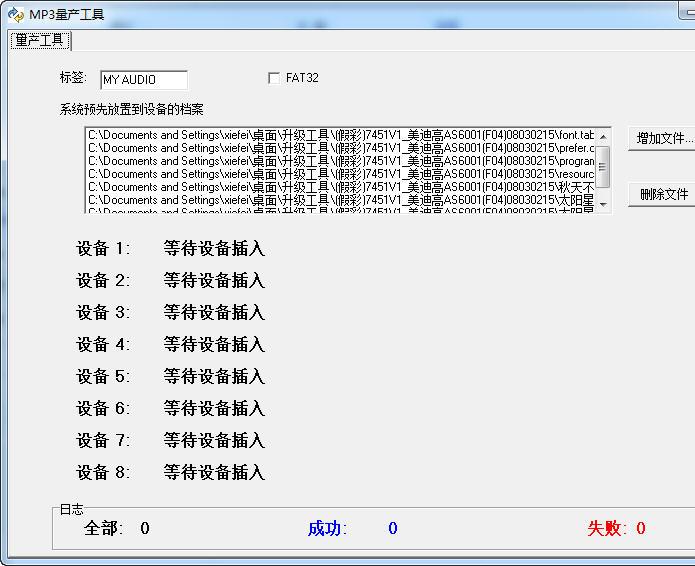The image size is (695, 566).
Task: Click the 删除文件 button
Action: click(x=661, y=194)
